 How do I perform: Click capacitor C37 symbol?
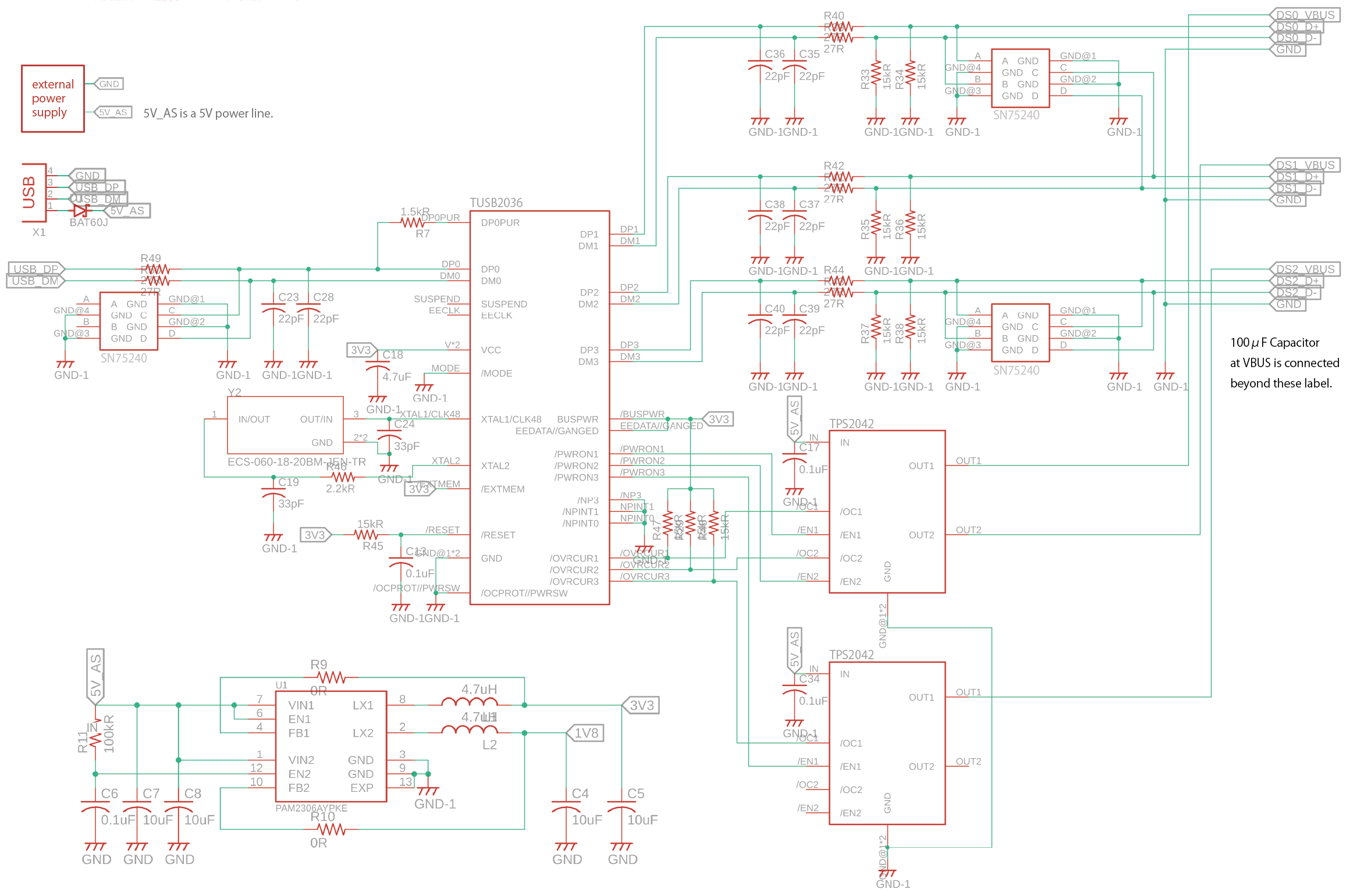click(x=794, y=214)
